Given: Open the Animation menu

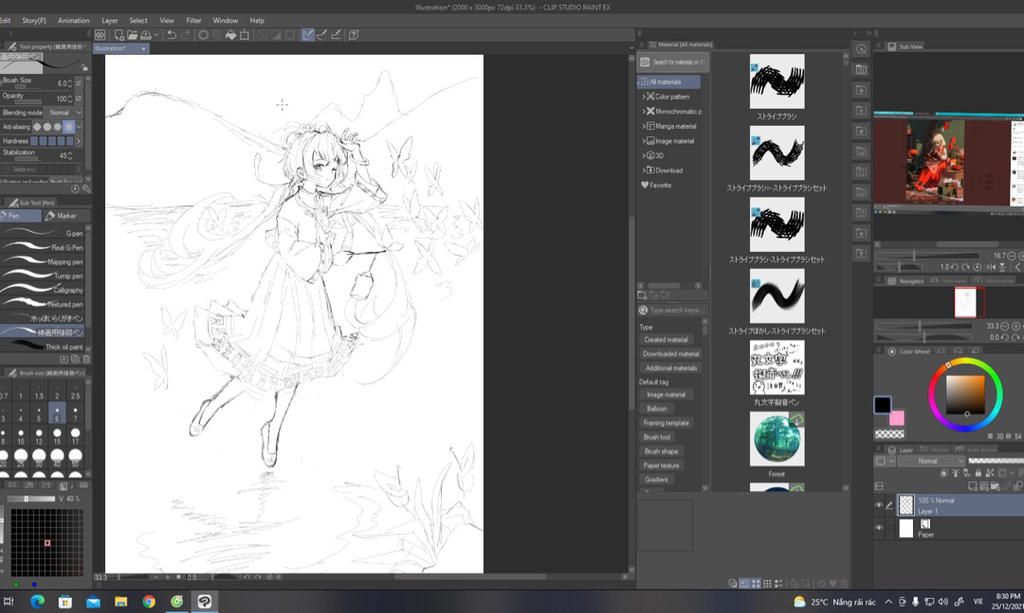Looking at the screenshot, I should 73,20.
